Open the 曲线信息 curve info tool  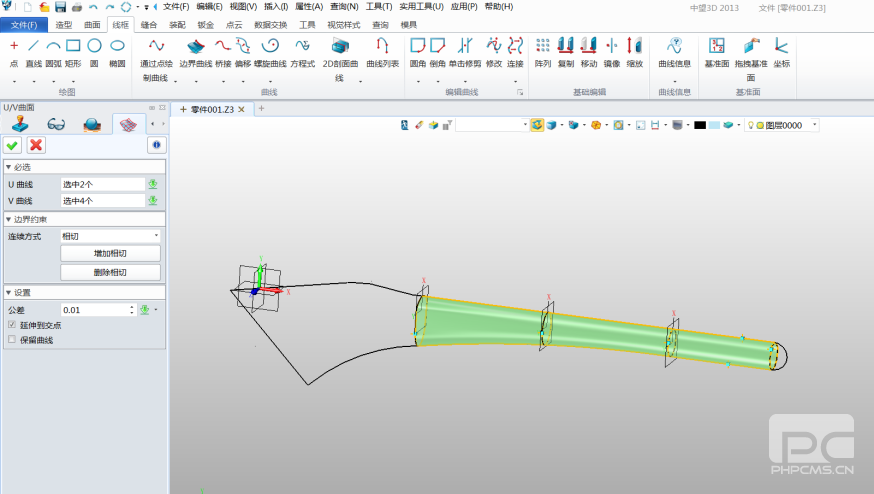674,47
